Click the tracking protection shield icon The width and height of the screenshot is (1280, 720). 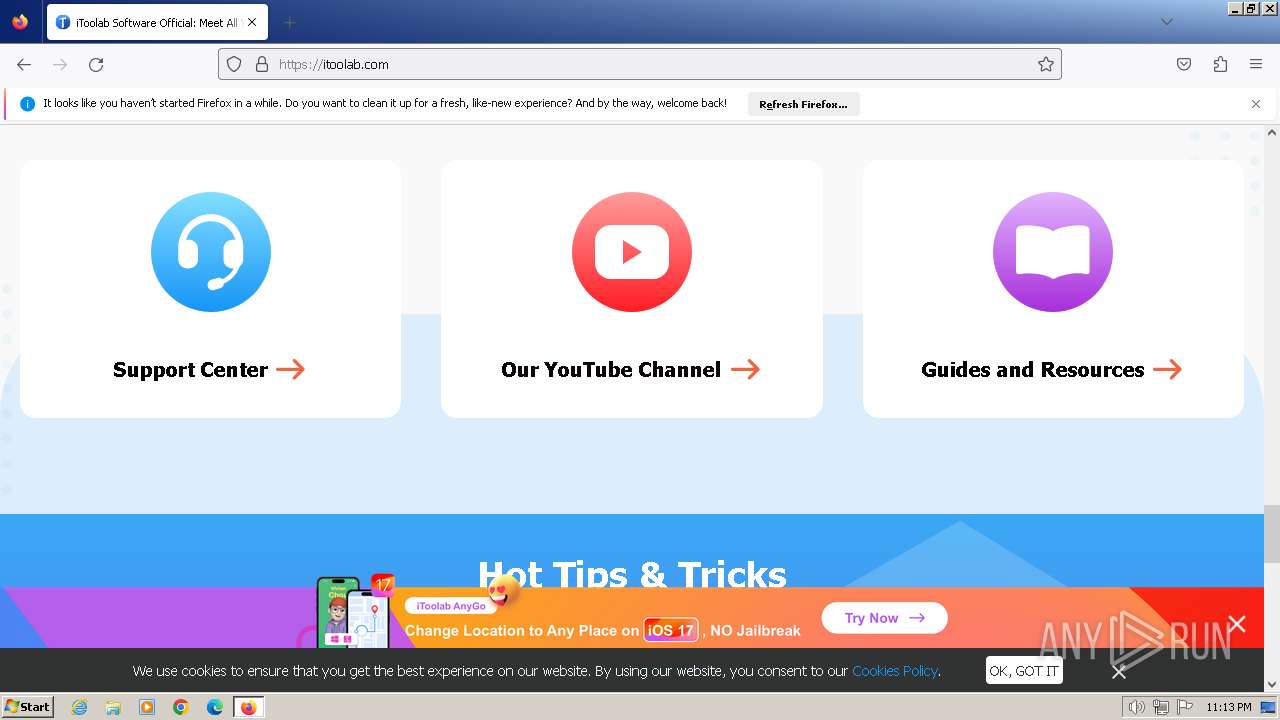[x=234, y=64]
